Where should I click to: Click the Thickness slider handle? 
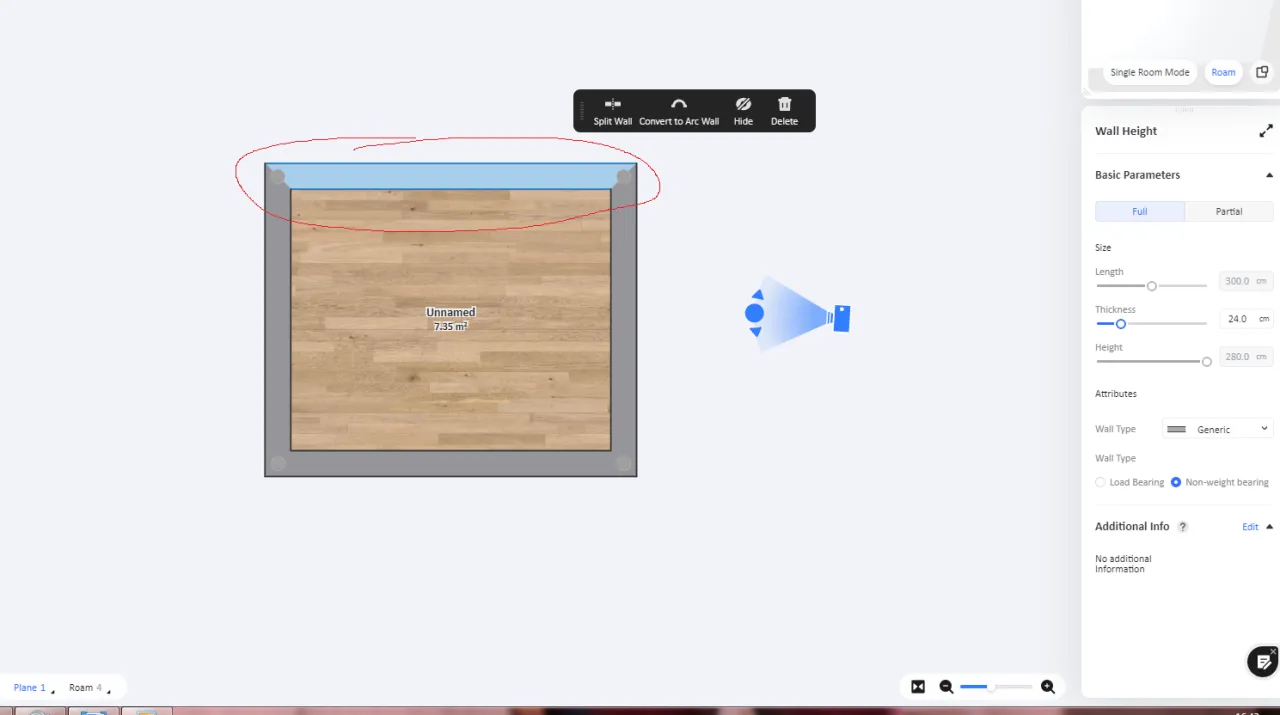(x=1121, y=324)
